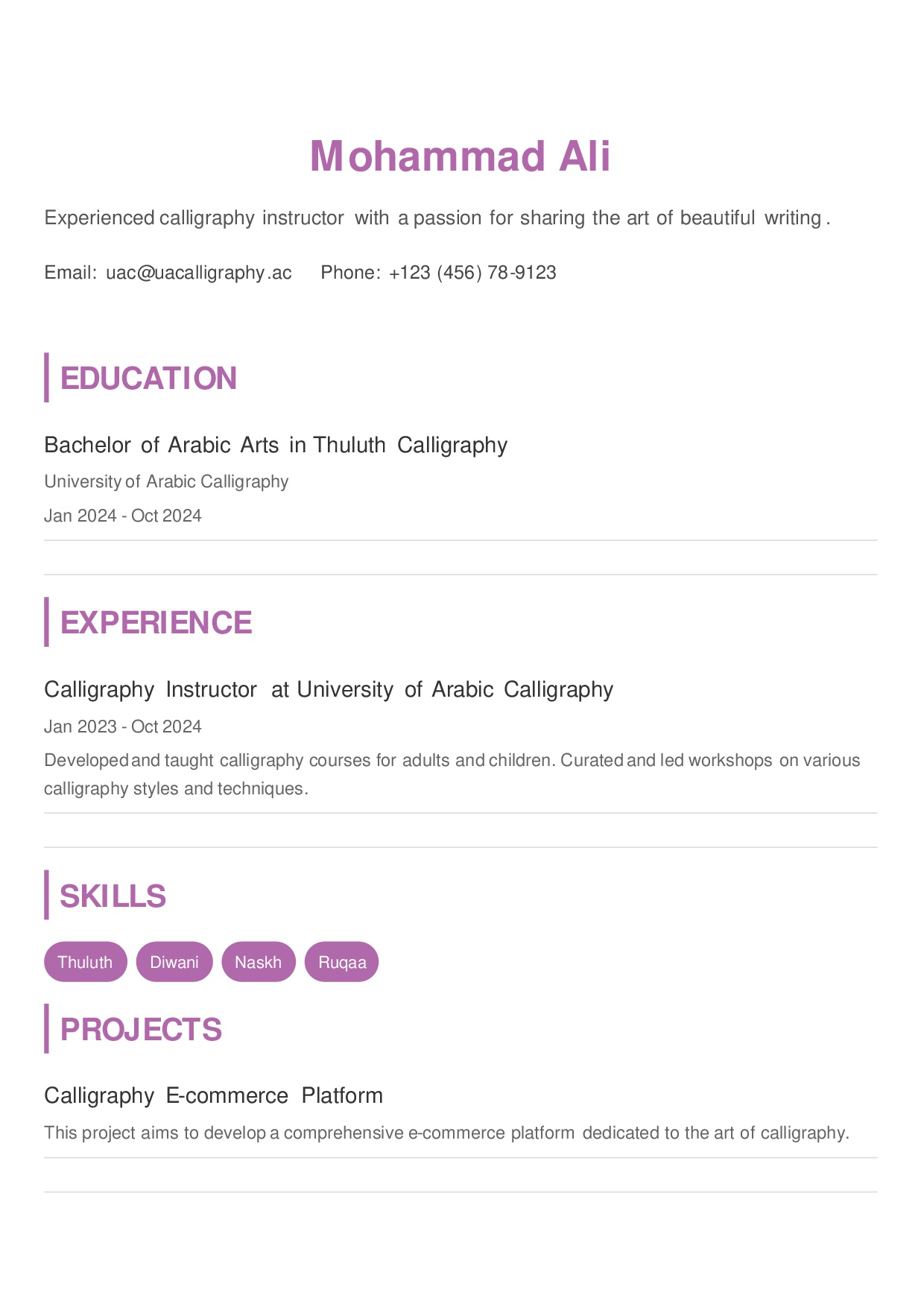Image resolution: width=924 pixels, height=1307 pixels.
Task: Click the Diwani skill tag
Action: click(174, 962)
